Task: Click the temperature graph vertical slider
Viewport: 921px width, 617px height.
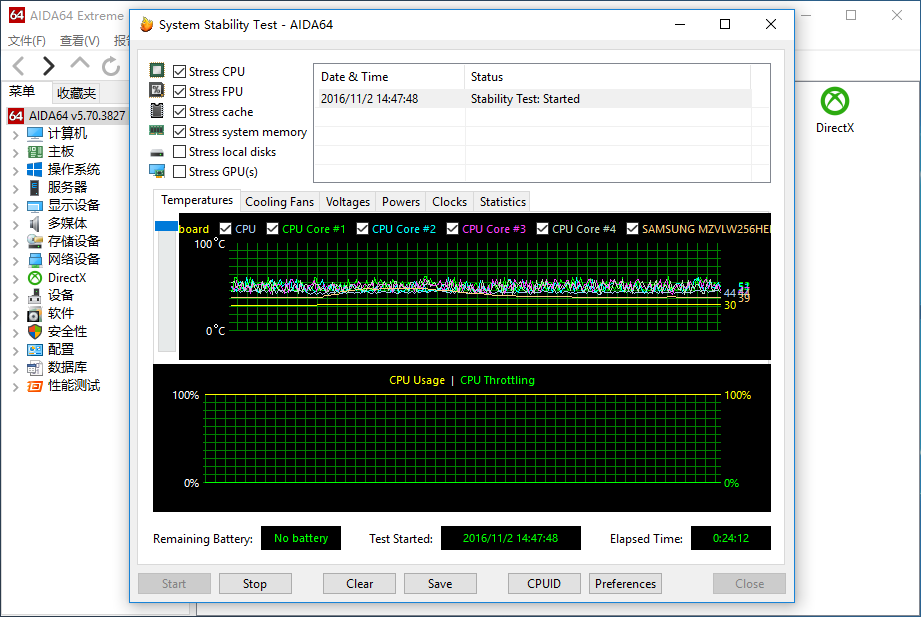Action: (x=166, y=227)
